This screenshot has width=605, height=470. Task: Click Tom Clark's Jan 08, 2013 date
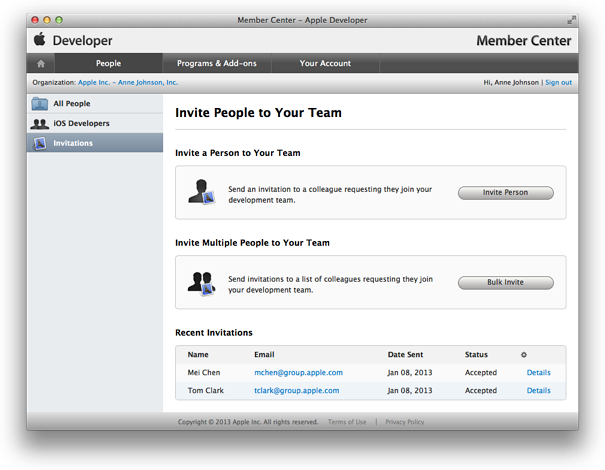(x=410, y=391)
